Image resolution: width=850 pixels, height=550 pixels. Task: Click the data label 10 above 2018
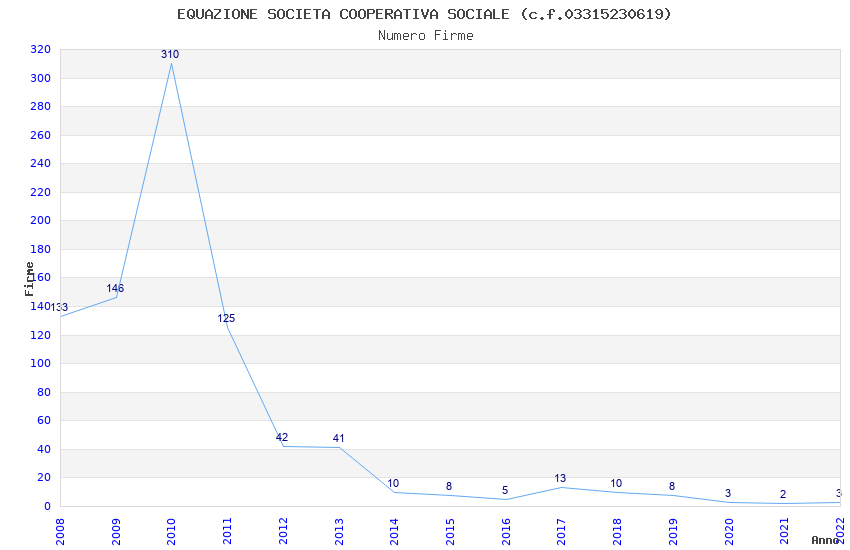tap(616, 483)
